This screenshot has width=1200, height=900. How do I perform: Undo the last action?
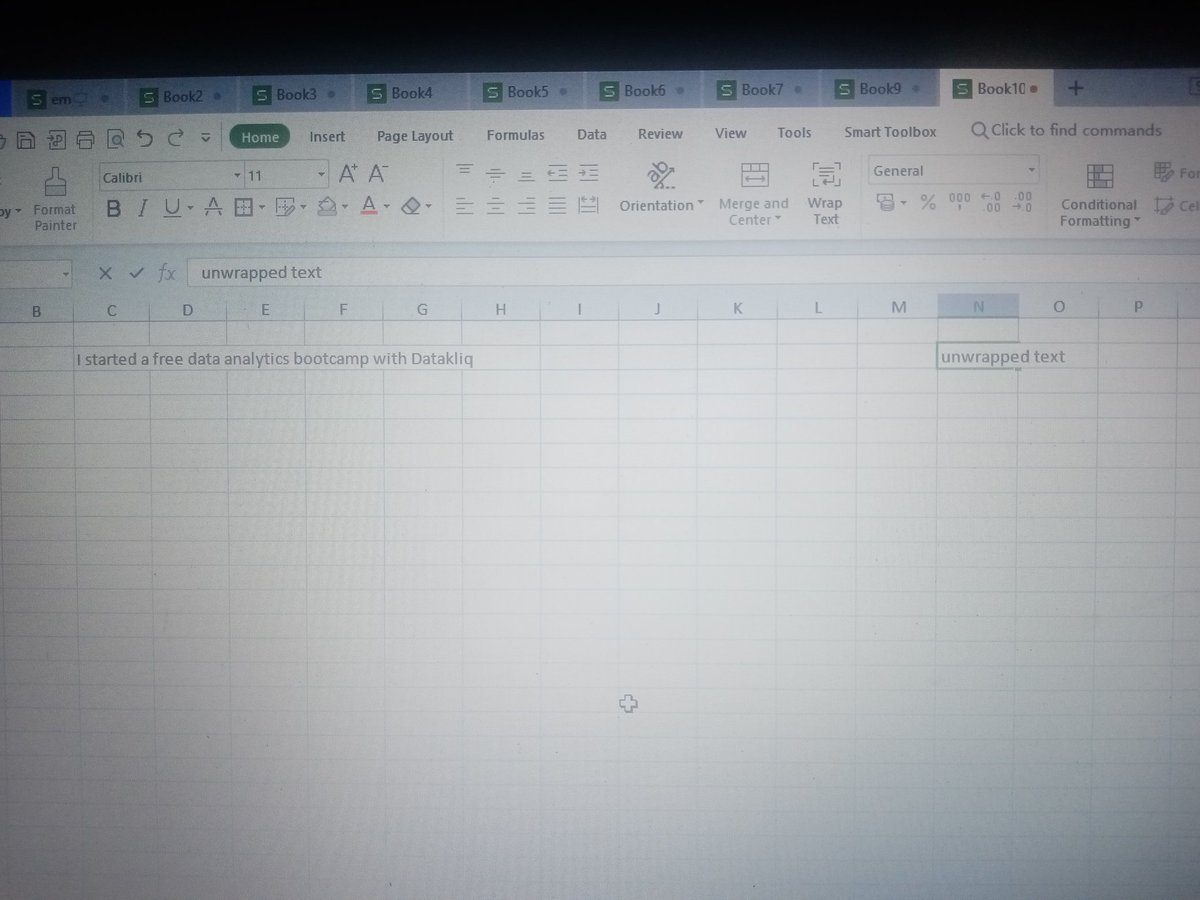145,138
